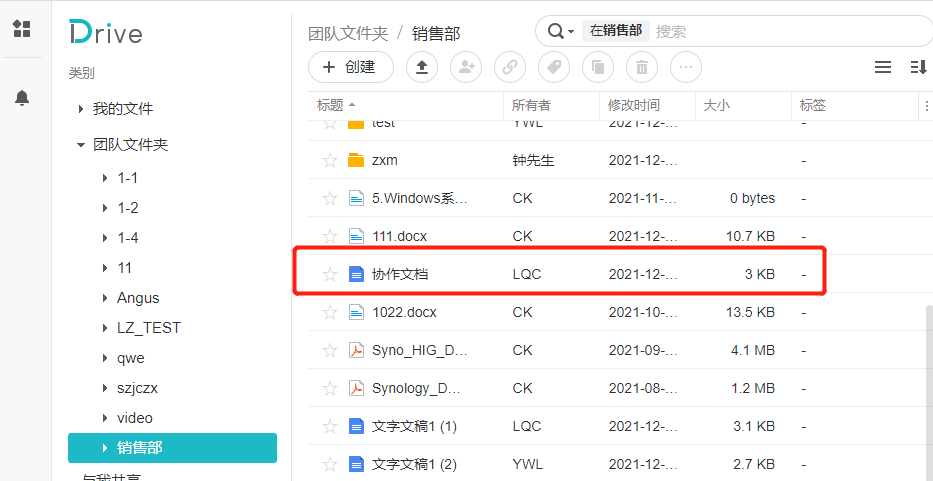Click the copy icon in toolbar
This screenshot has height=481, width=933.
pos(598,67)
